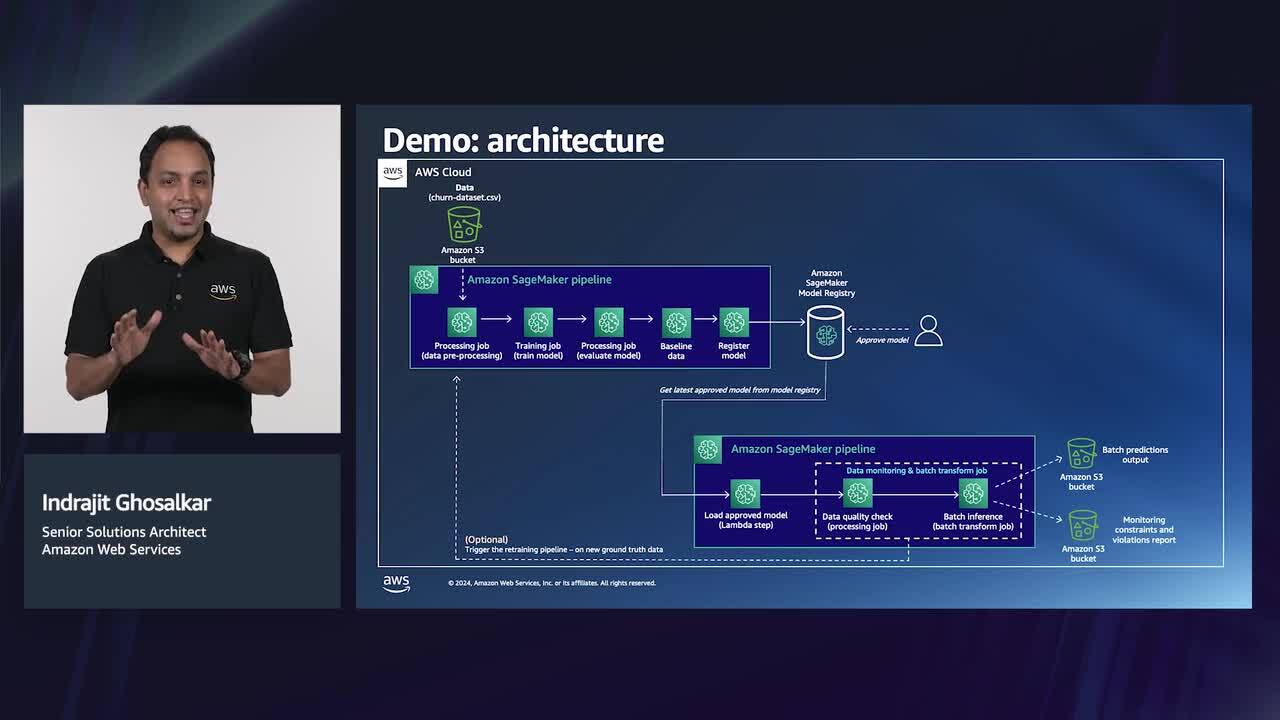
Task: Click the Register model caption
Action: (734, 350)
